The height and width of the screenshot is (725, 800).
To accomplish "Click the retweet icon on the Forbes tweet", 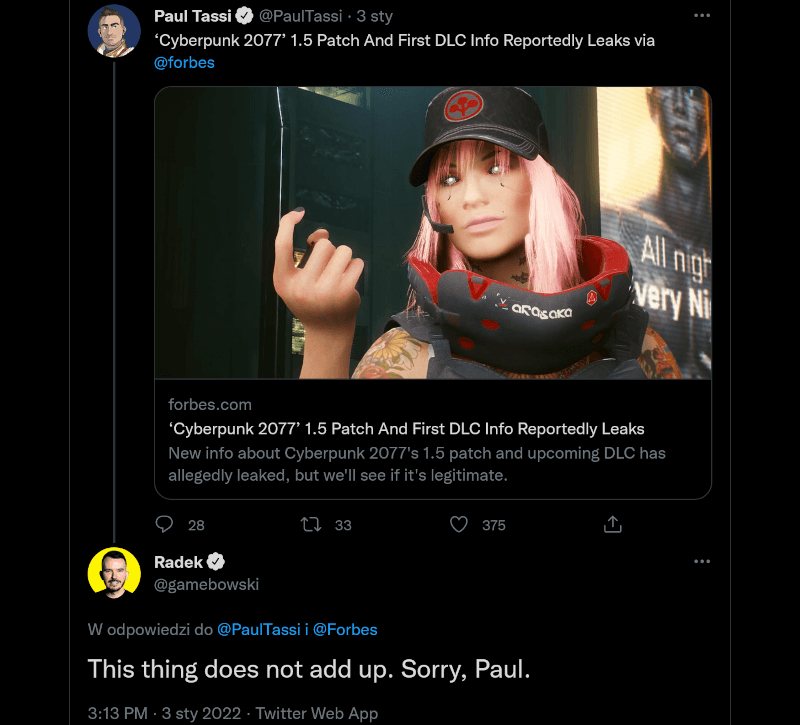I will (x=313, y=524).
